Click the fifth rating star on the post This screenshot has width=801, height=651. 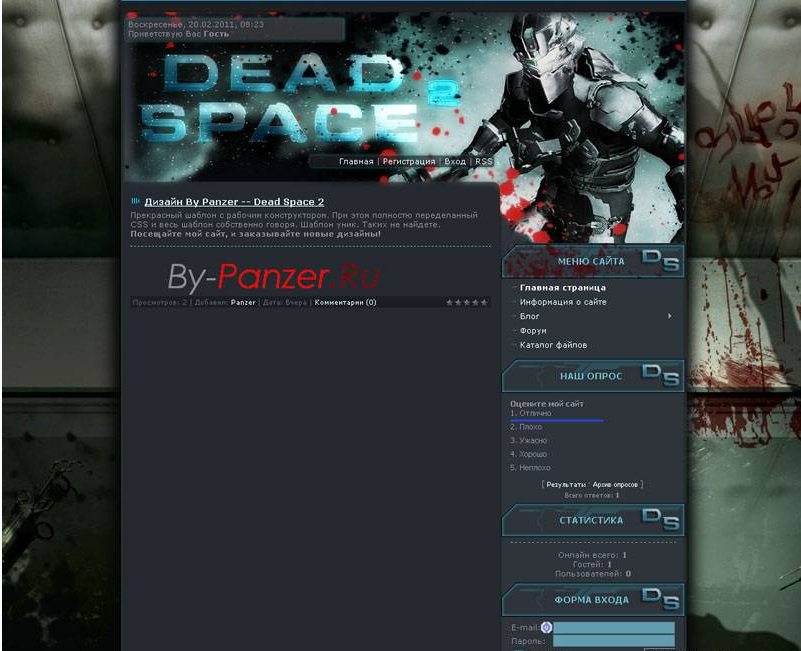click(x=482, y=300)
